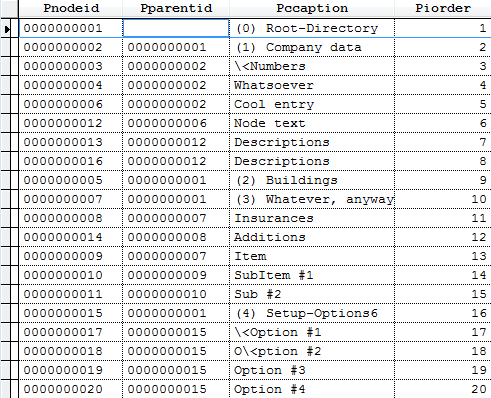Click the current-row arrow indicator
491x398 pixels.
pyautogui.click(x=7, y=29)
